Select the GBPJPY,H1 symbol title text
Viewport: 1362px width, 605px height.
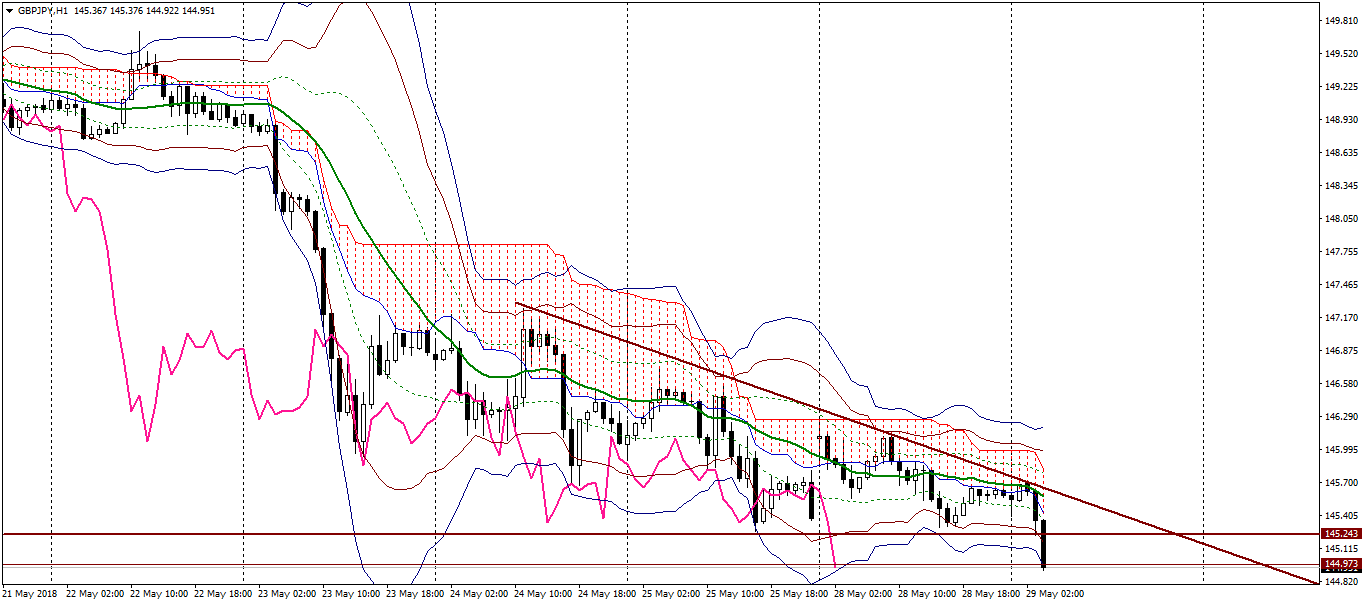click(42, 10)
